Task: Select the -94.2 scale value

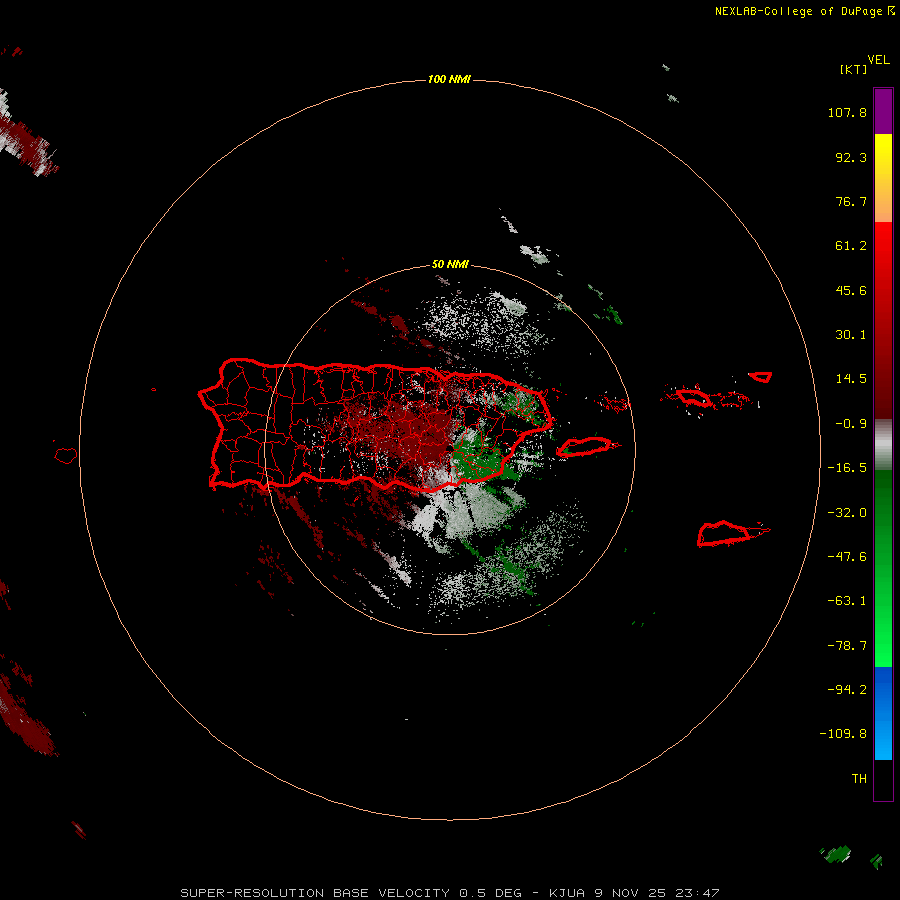Action: (847, 690)
